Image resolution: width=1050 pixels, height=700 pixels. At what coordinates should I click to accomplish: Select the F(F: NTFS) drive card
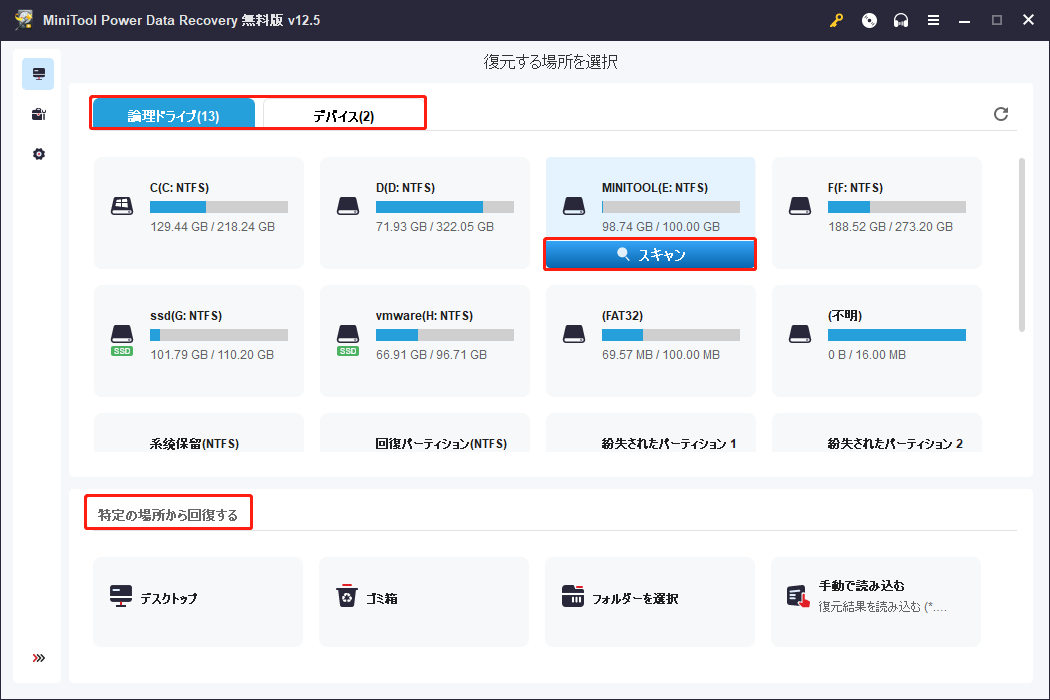[877, 213]
